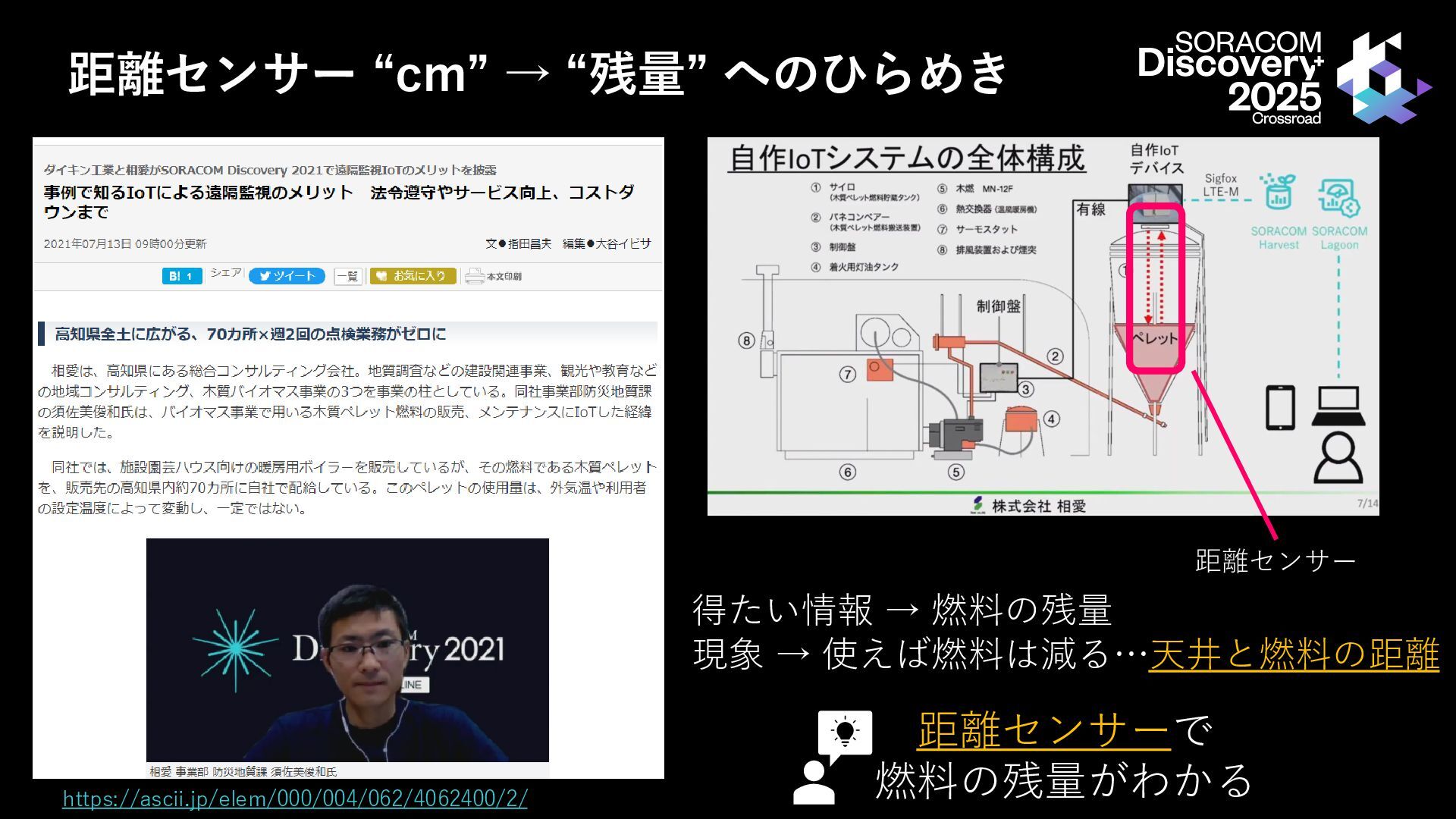Click the SORACOM Lagoon icon

point(1338,197)
